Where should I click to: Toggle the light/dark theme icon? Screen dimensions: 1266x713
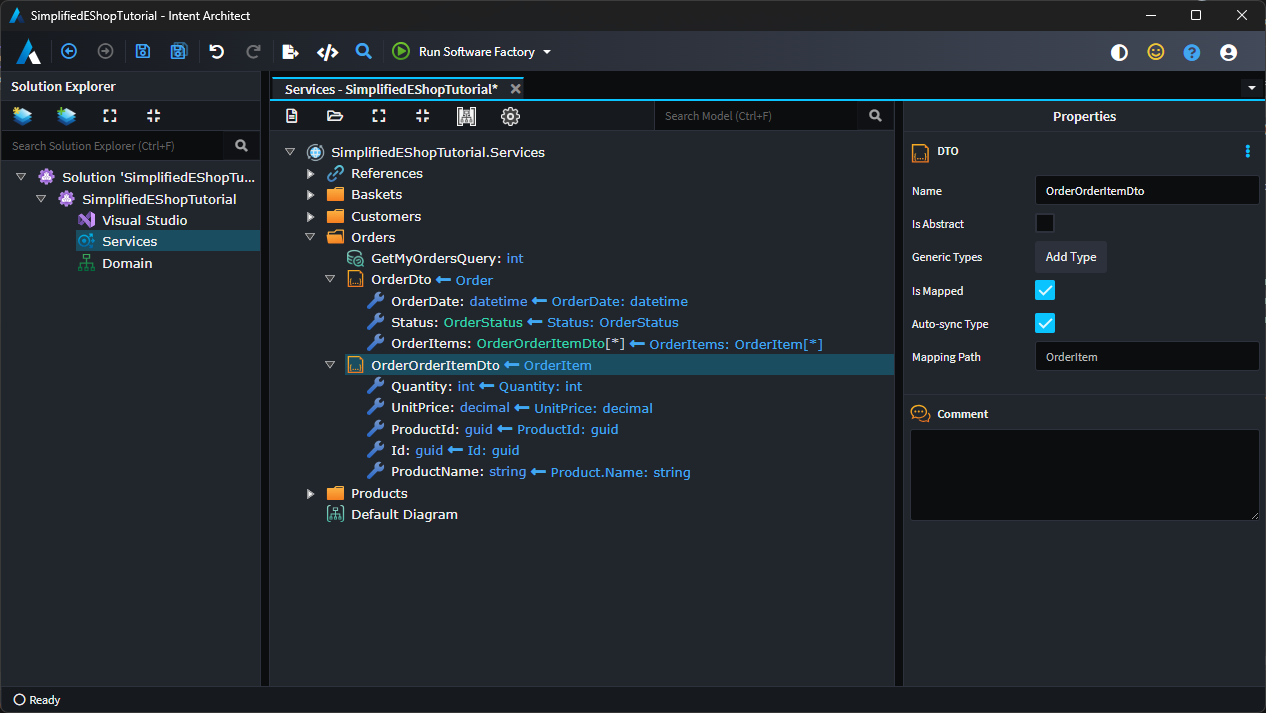tap(1119, 52)
